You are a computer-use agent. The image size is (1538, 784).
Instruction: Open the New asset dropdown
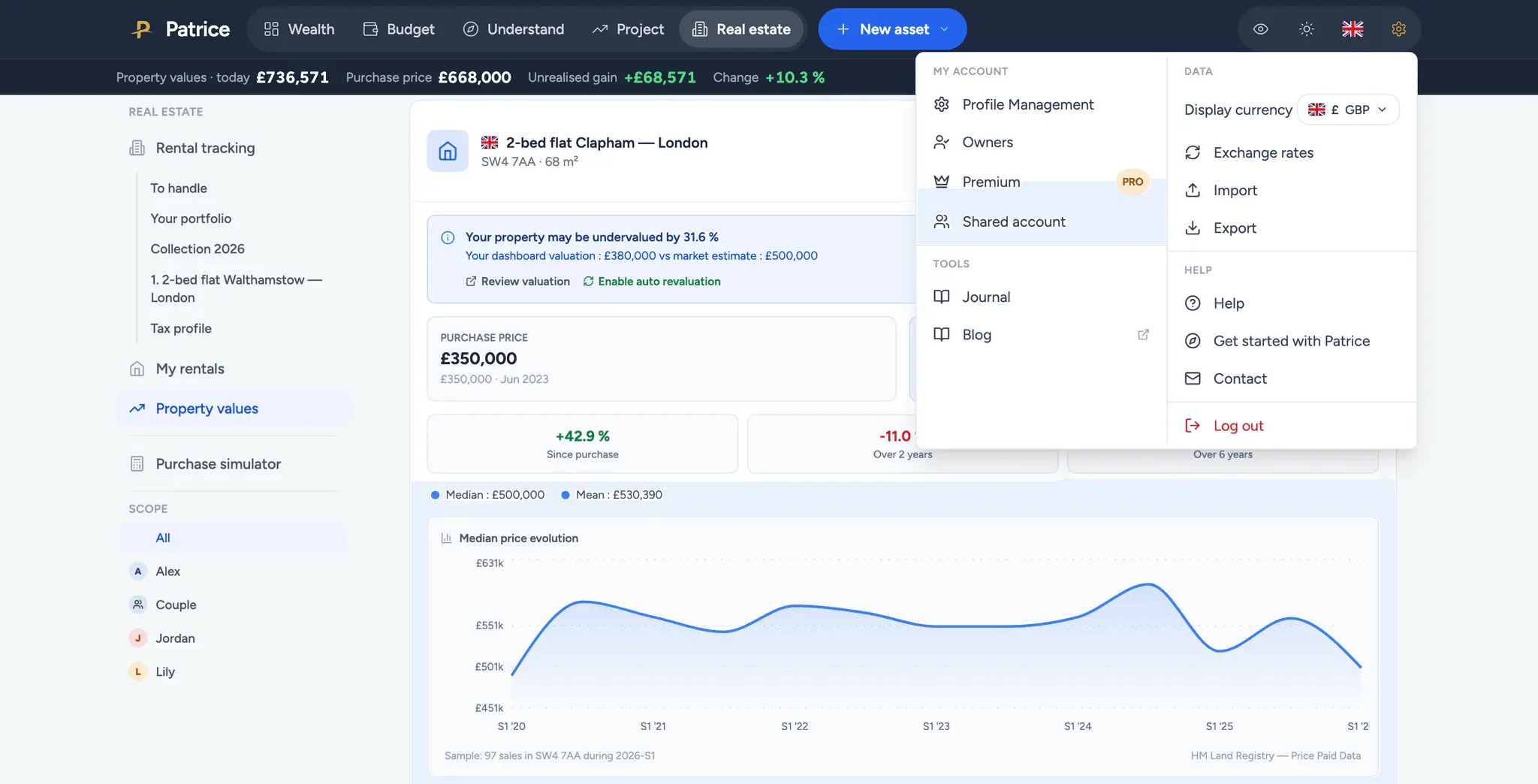click(892, 29)
